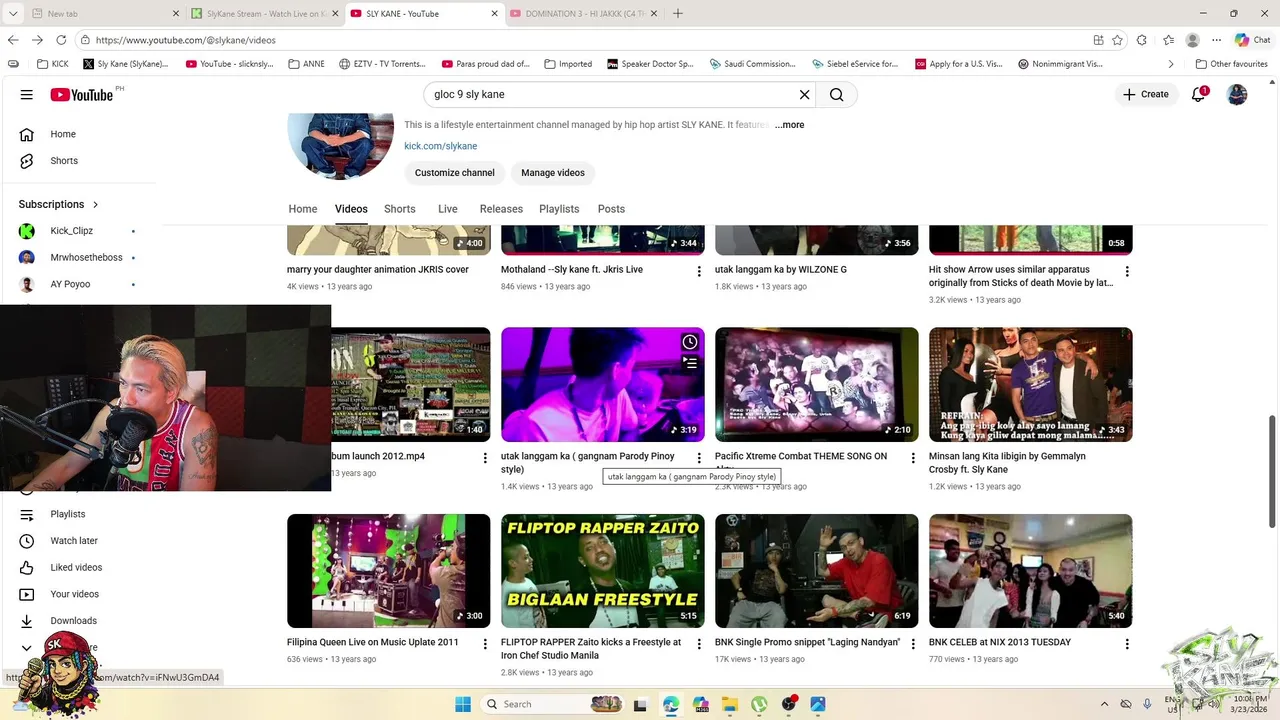Open Downloads in the sidebar

click(x=74, y=621)
